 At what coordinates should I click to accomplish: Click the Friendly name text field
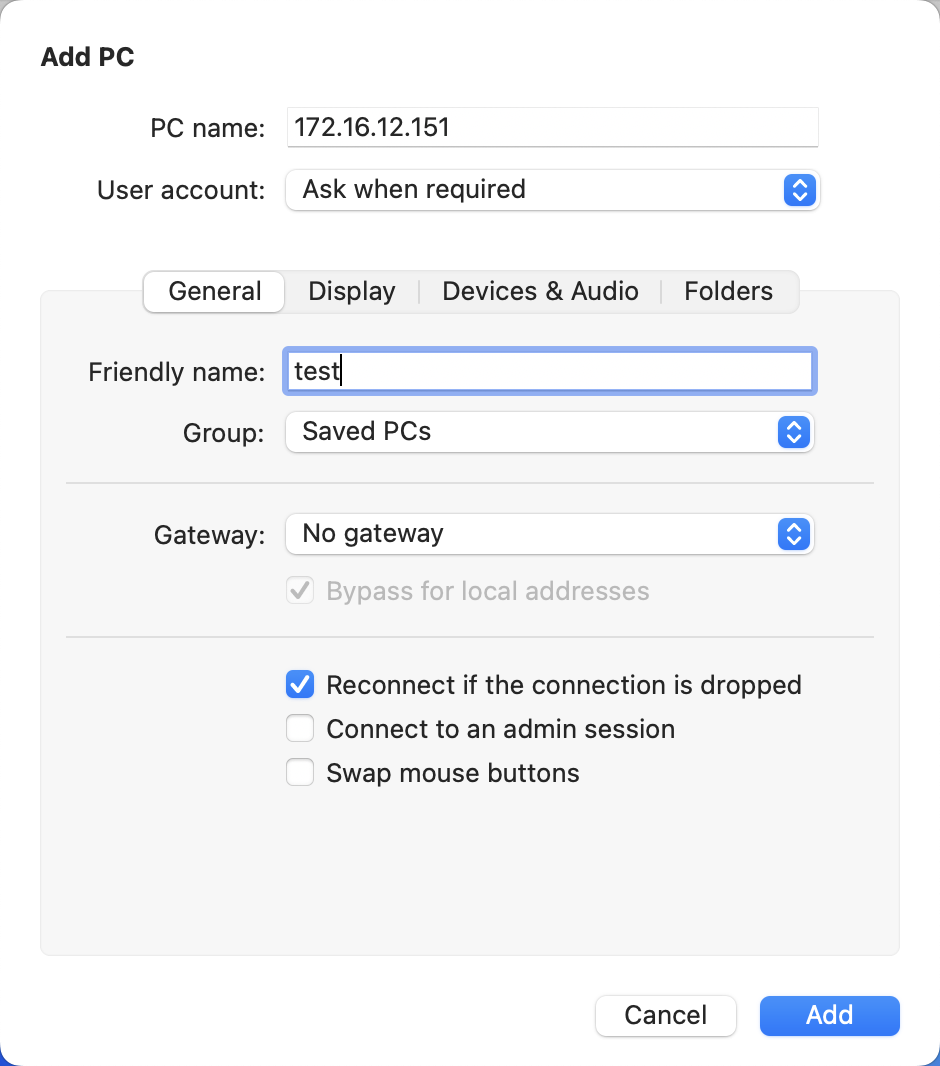click(x=549, y=371)
